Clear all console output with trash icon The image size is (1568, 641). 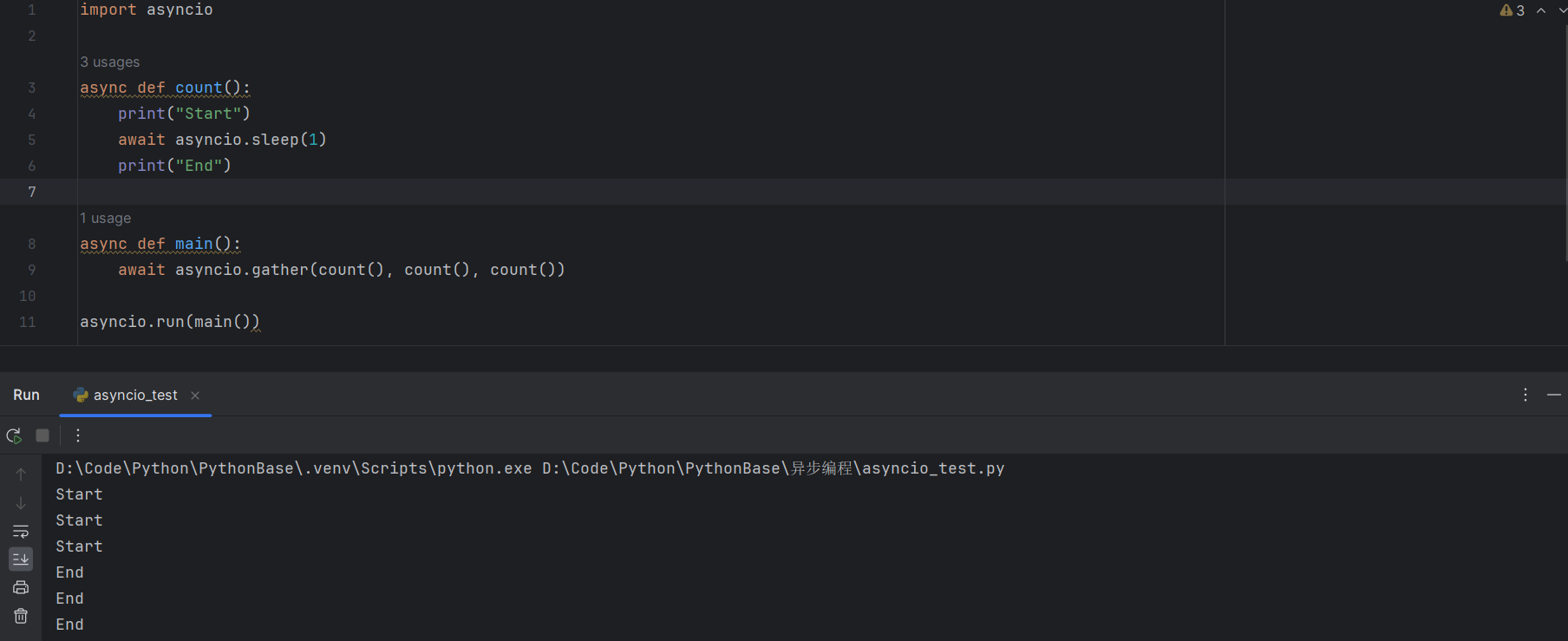pyautogui.click(x=21, y=616)
